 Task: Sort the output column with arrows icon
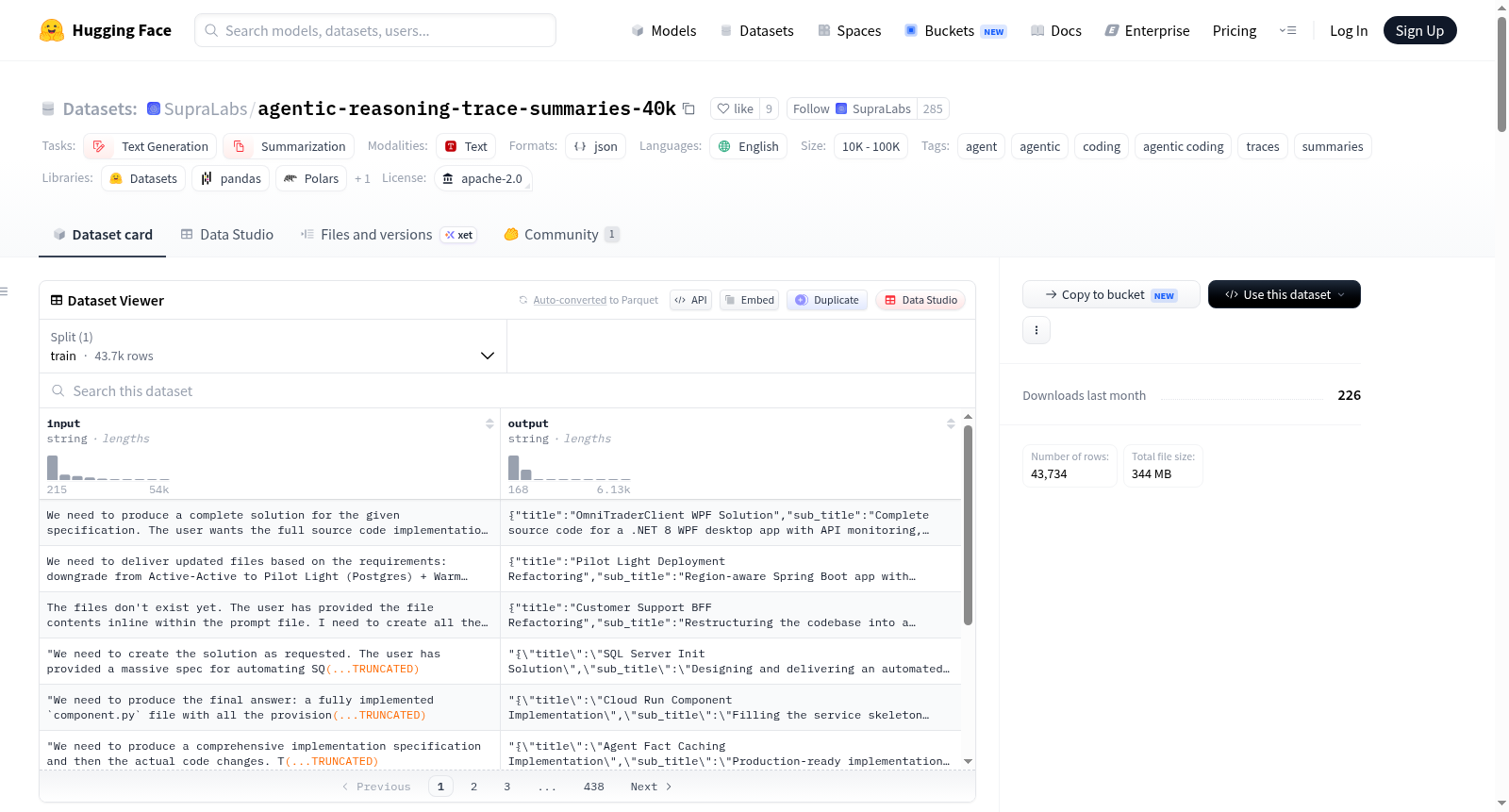[x=951, y=423]
